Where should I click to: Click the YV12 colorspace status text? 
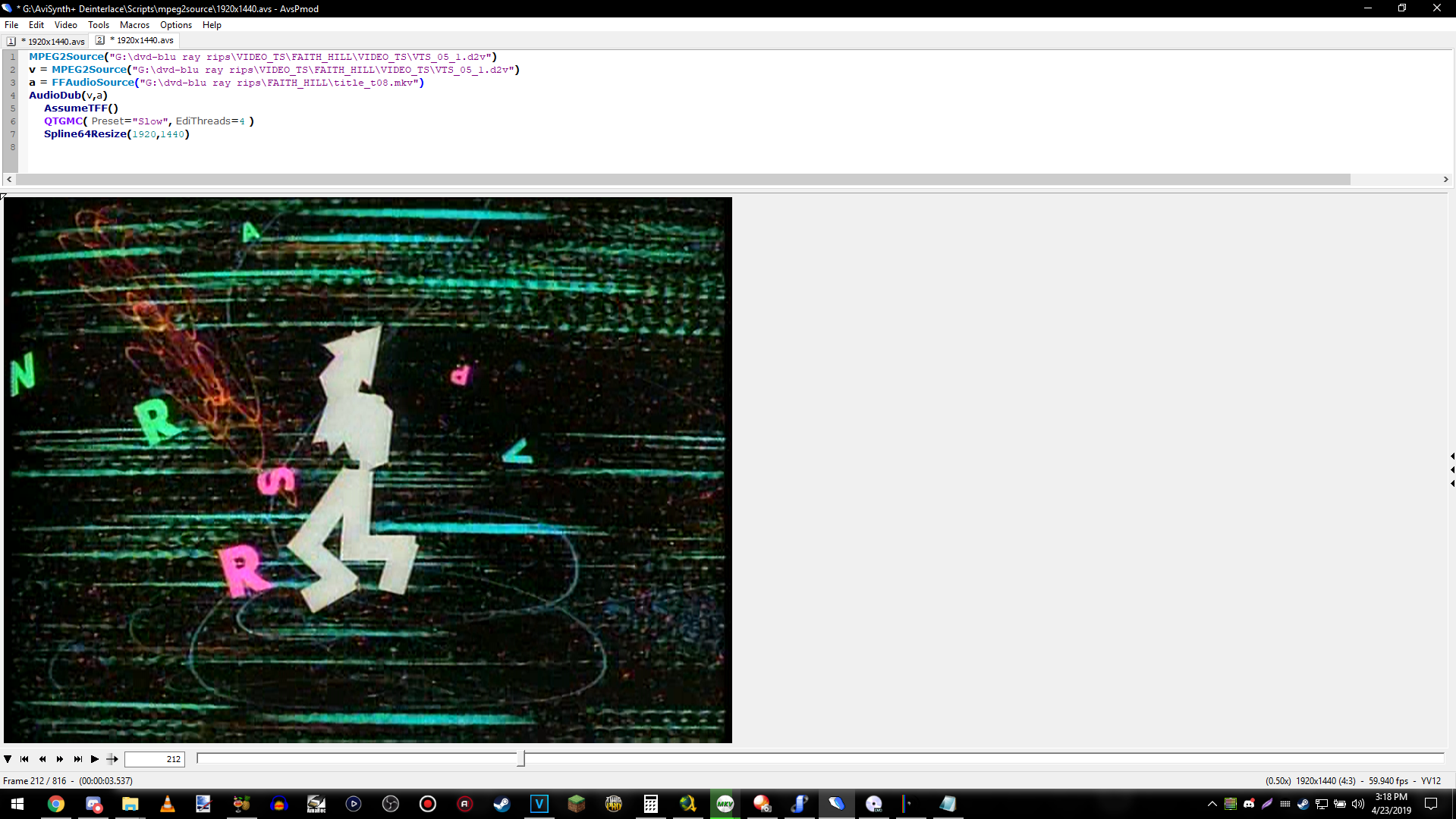1431,781
